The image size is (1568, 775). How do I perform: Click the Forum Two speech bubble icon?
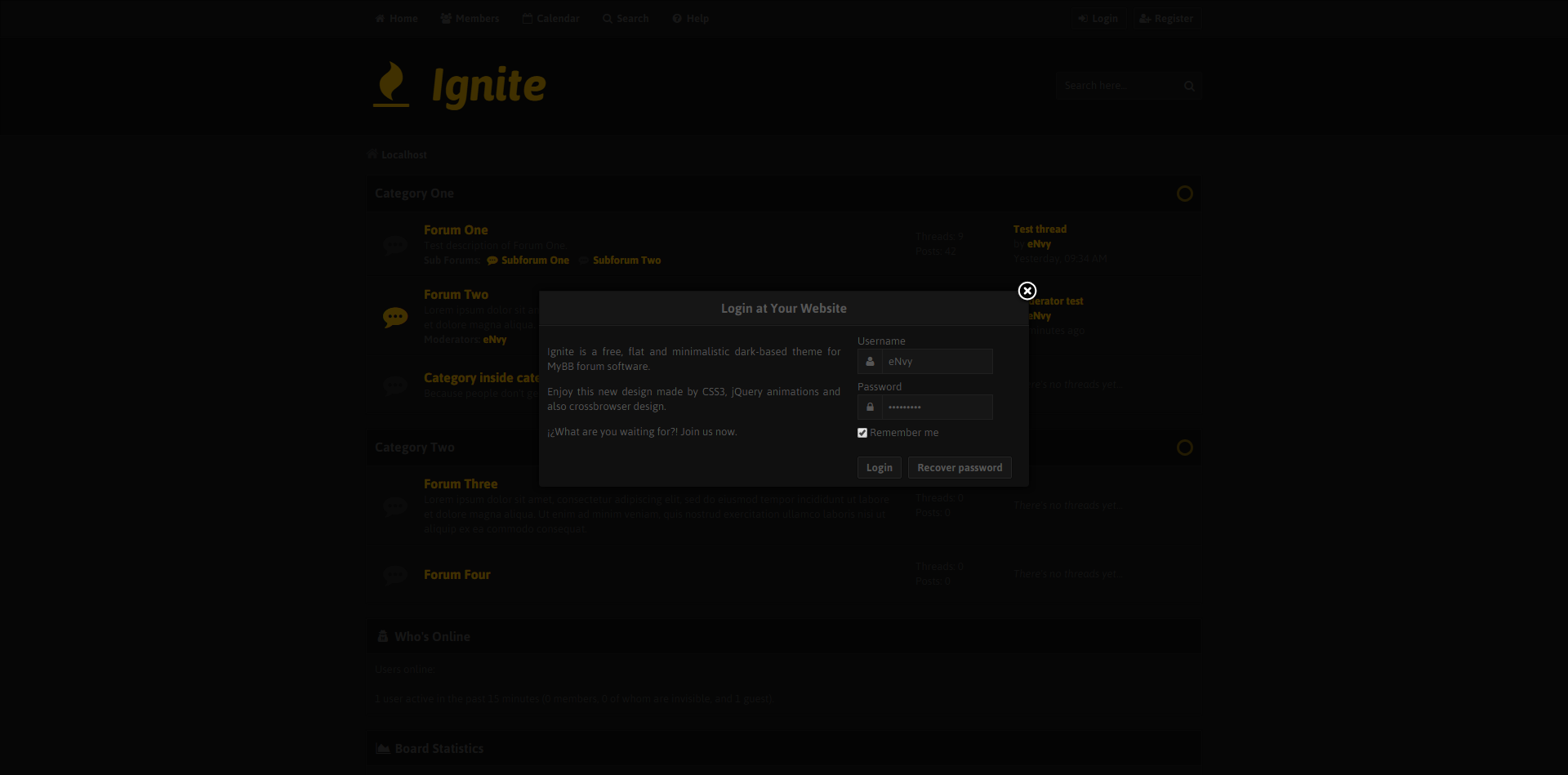tap(395, 317)
